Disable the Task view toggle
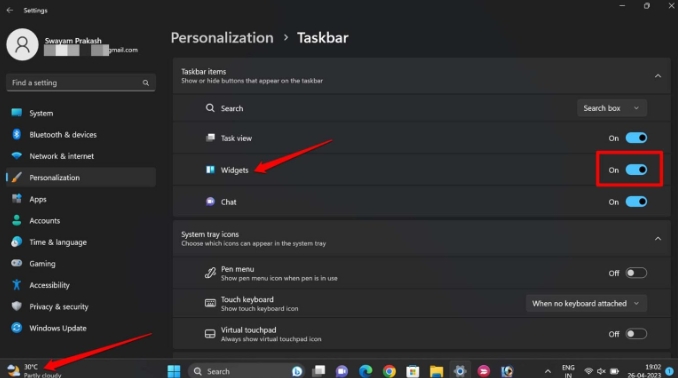The width and height of the screenshot is (678, 378). coord(636,138)
